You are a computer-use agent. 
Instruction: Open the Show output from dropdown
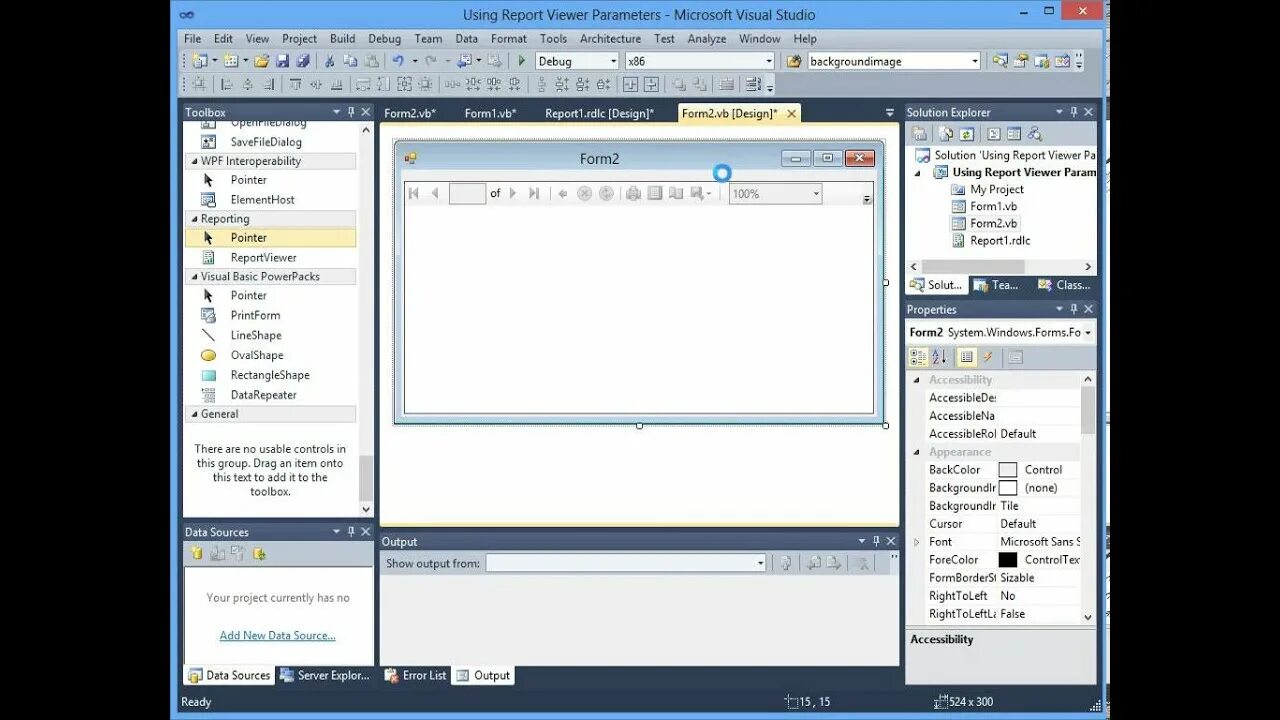(x=760, y=564)
